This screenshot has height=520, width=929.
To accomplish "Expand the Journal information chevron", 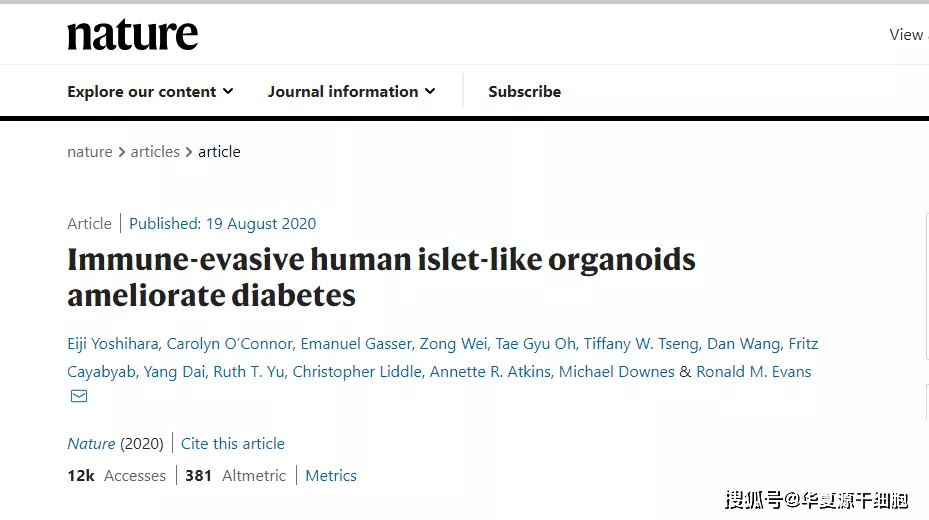I will coord(430,92).
